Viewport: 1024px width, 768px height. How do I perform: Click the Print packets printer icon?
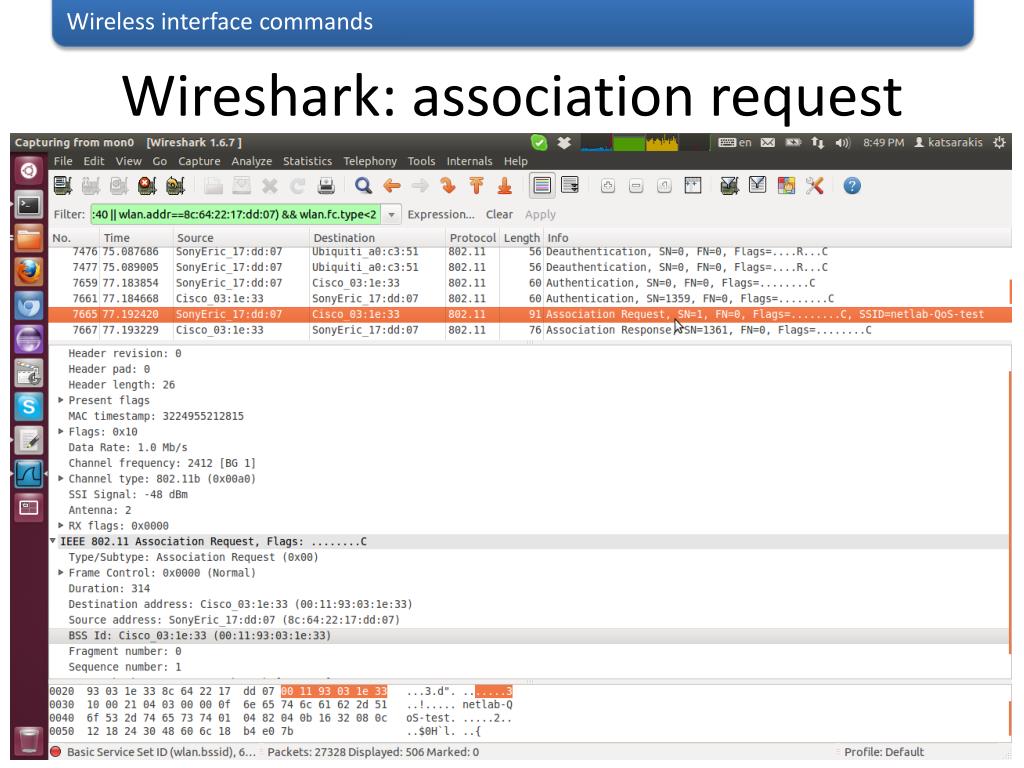point(326,186)
